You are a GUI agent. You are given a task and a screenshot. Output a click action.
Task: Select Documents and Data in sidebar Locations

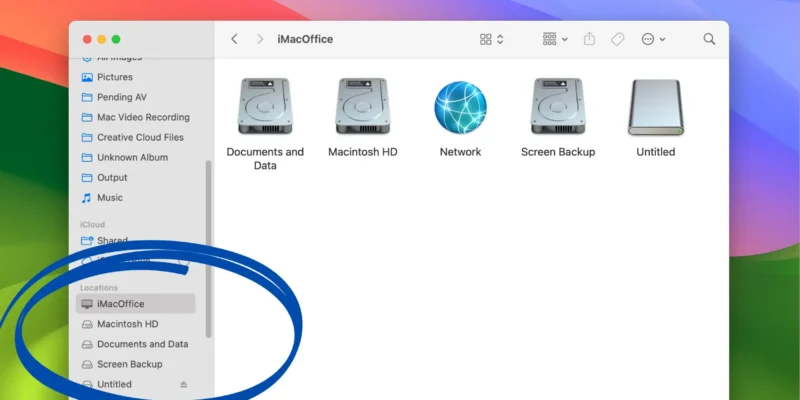pos(136,344)
